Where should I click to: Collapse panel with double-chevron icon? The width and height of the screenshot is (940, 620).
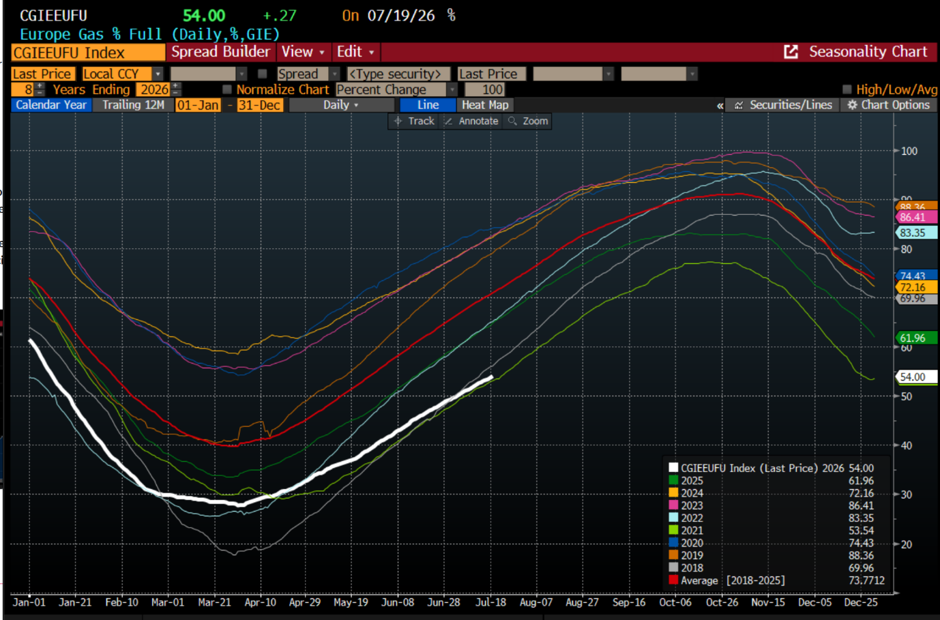tap(719, 106)
